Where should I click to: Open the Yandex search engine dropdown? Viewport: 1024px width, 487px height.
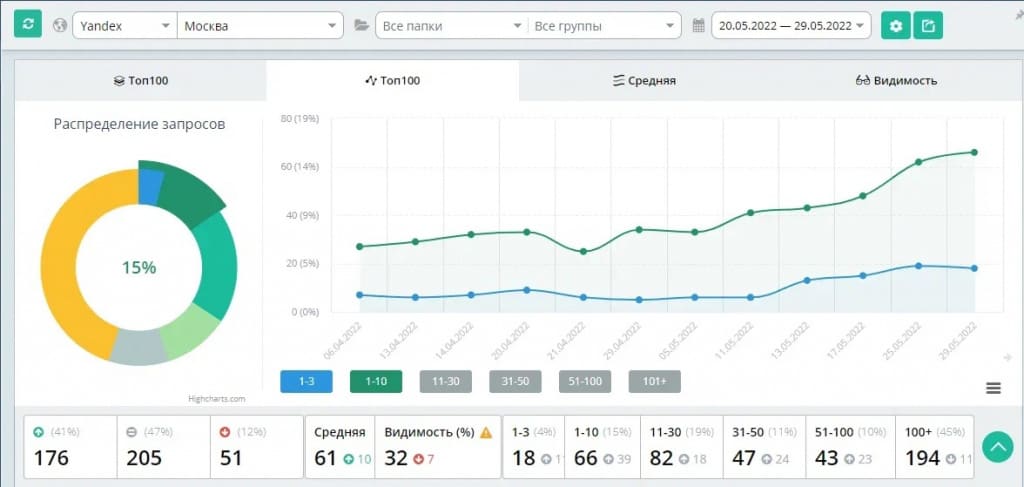pos(125,26)
